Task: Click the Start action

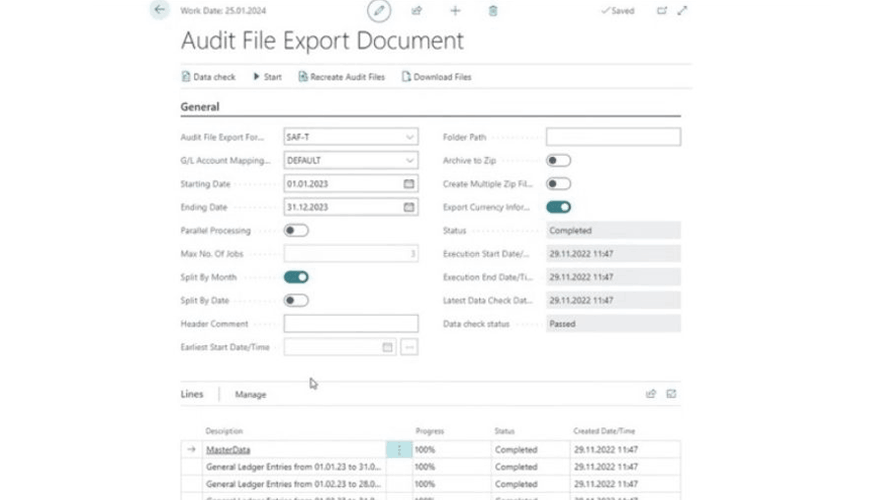Action: point(267,77)
